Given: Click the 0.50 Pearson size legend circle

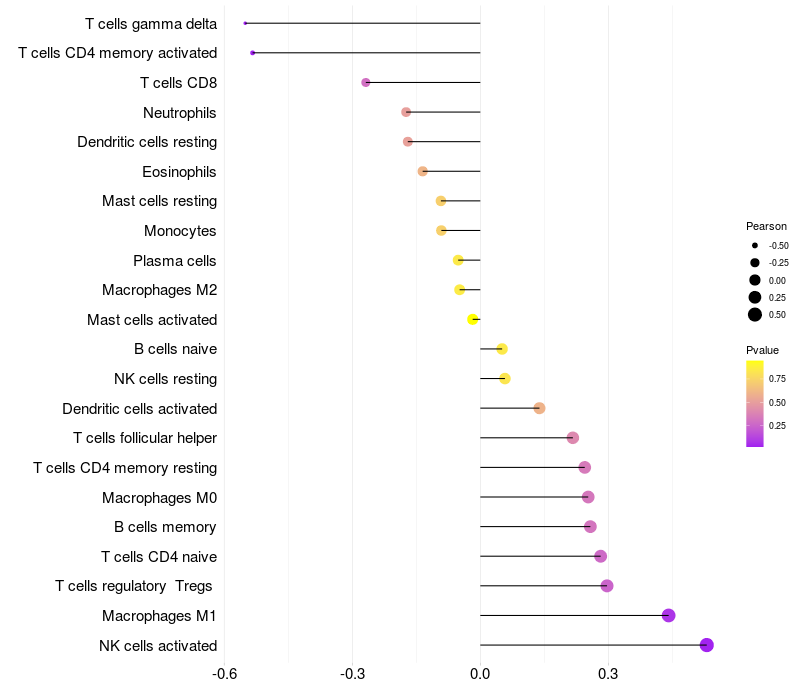Looking at the screenshot, I should (755, 315).
